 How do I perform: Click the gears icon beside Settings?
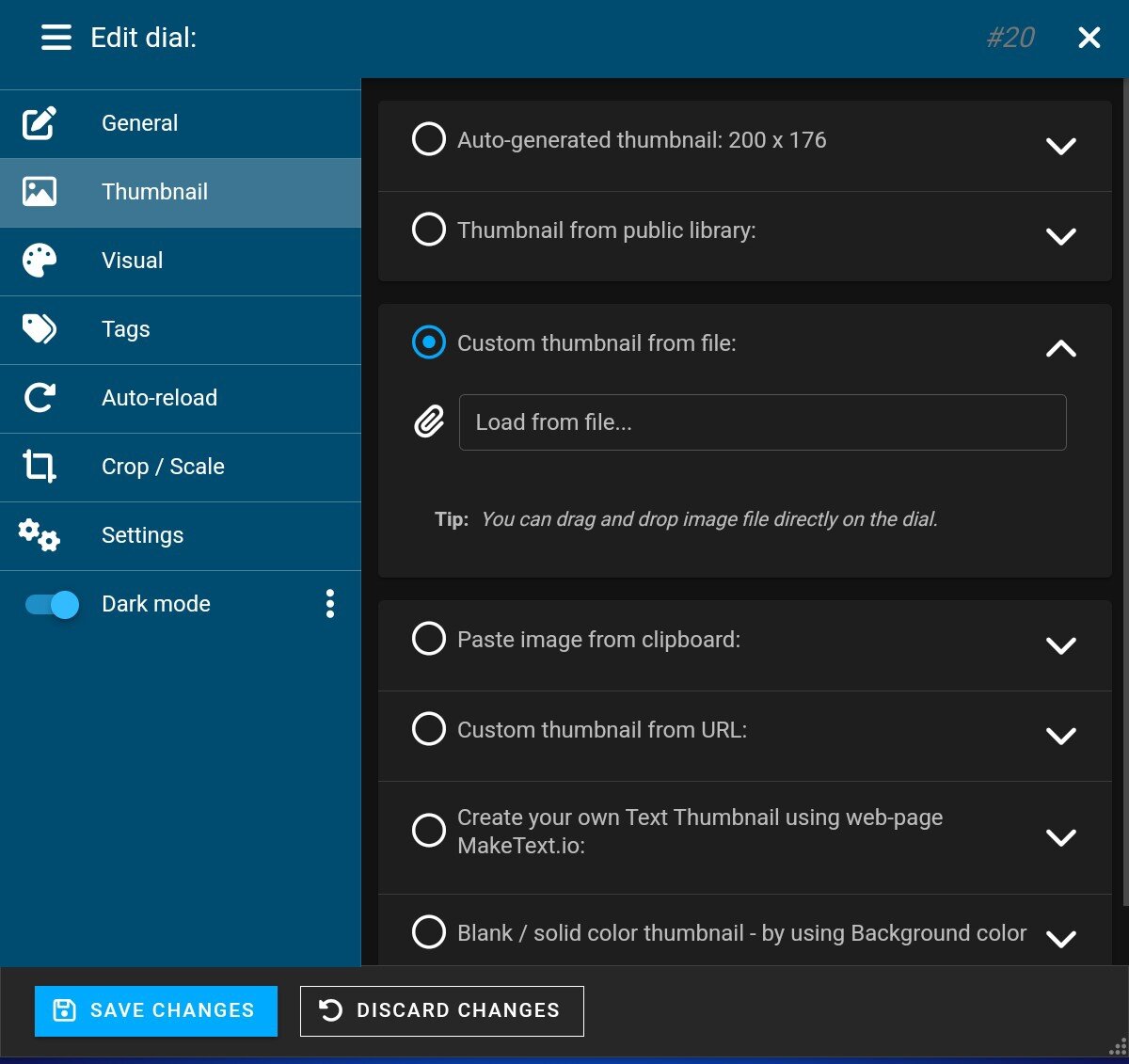pos(40,535)
